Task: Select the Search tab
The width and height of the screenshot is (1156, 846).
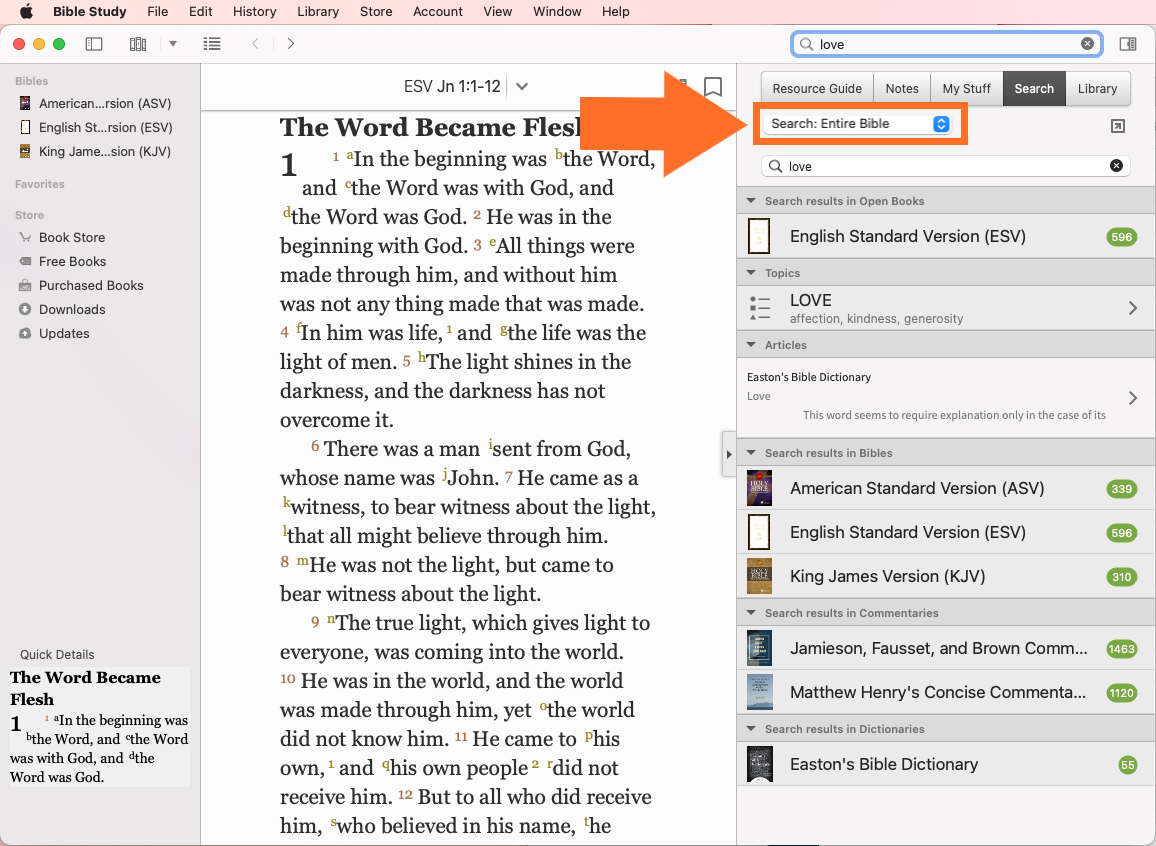Action: pos(1034,88)
